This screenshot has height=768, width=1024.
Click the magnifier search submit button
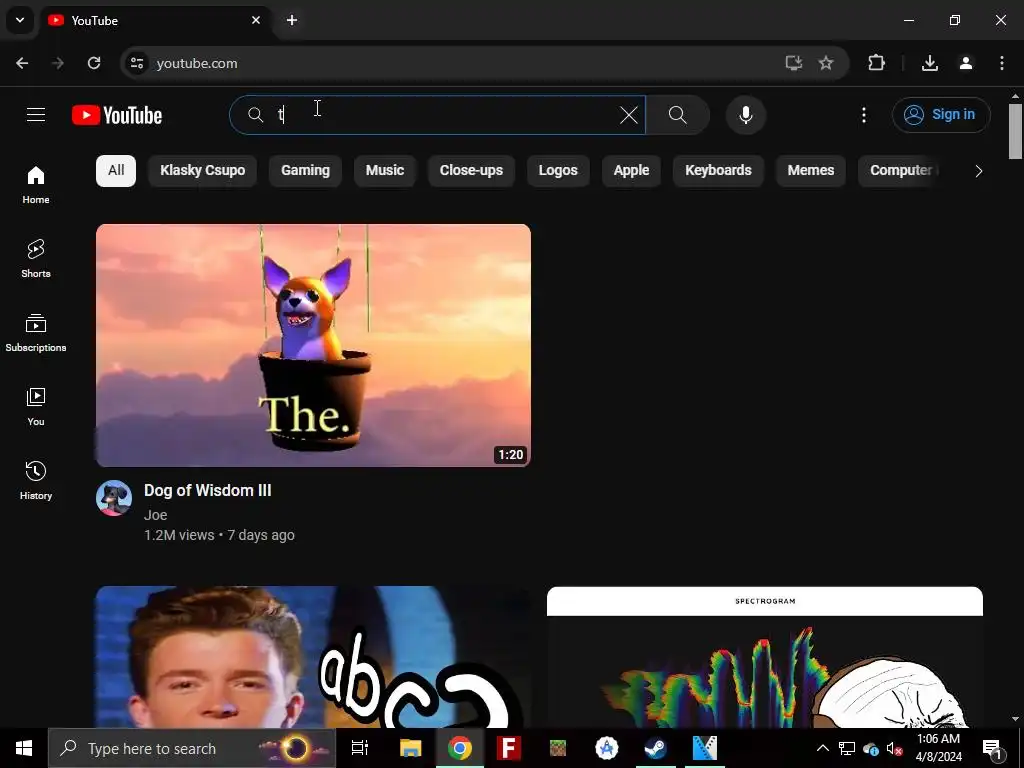[677, 115]
